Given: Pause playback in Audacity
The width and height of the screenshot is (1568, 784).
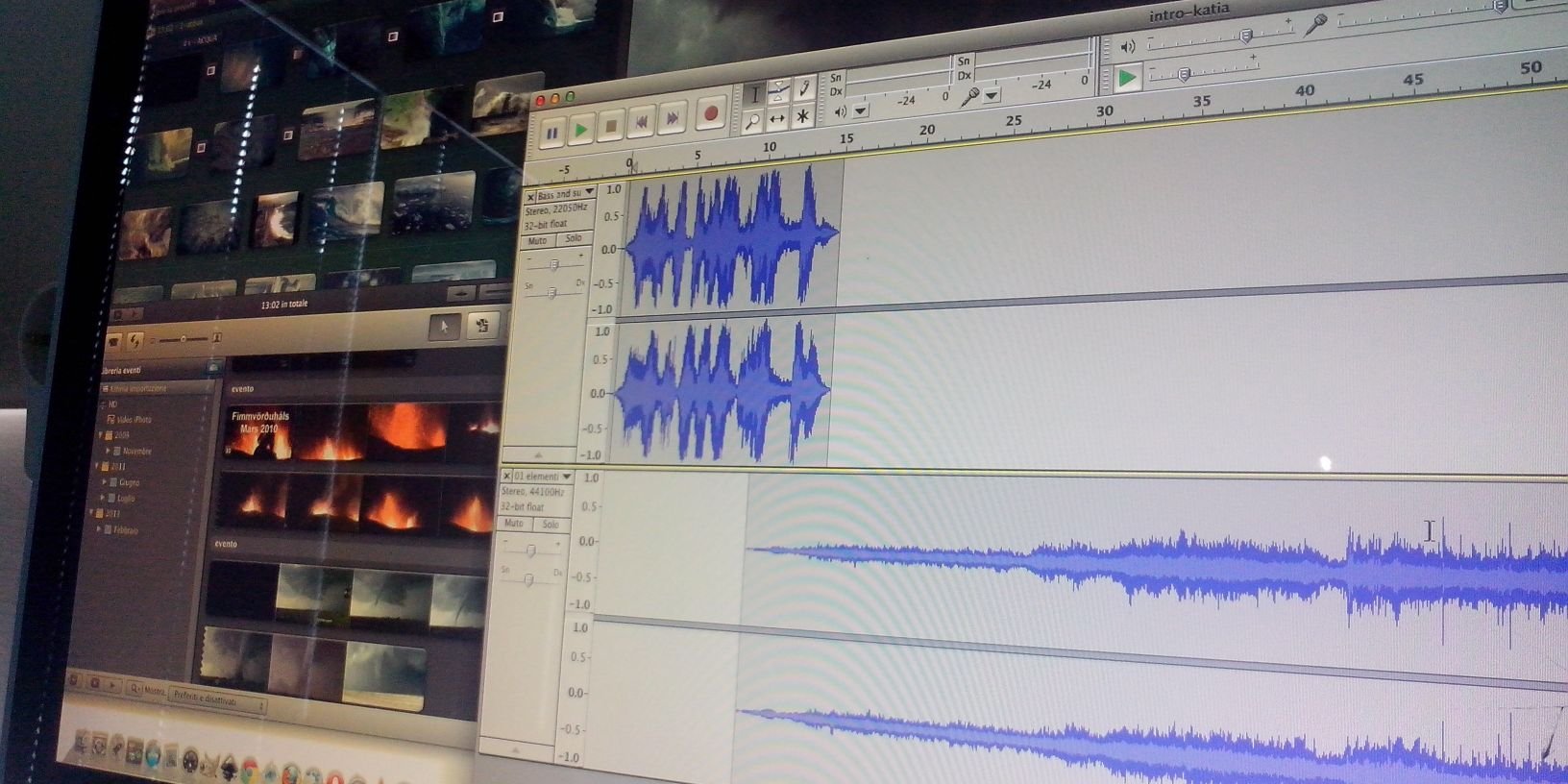Looking at the screenshot, I should coord(551,134).
